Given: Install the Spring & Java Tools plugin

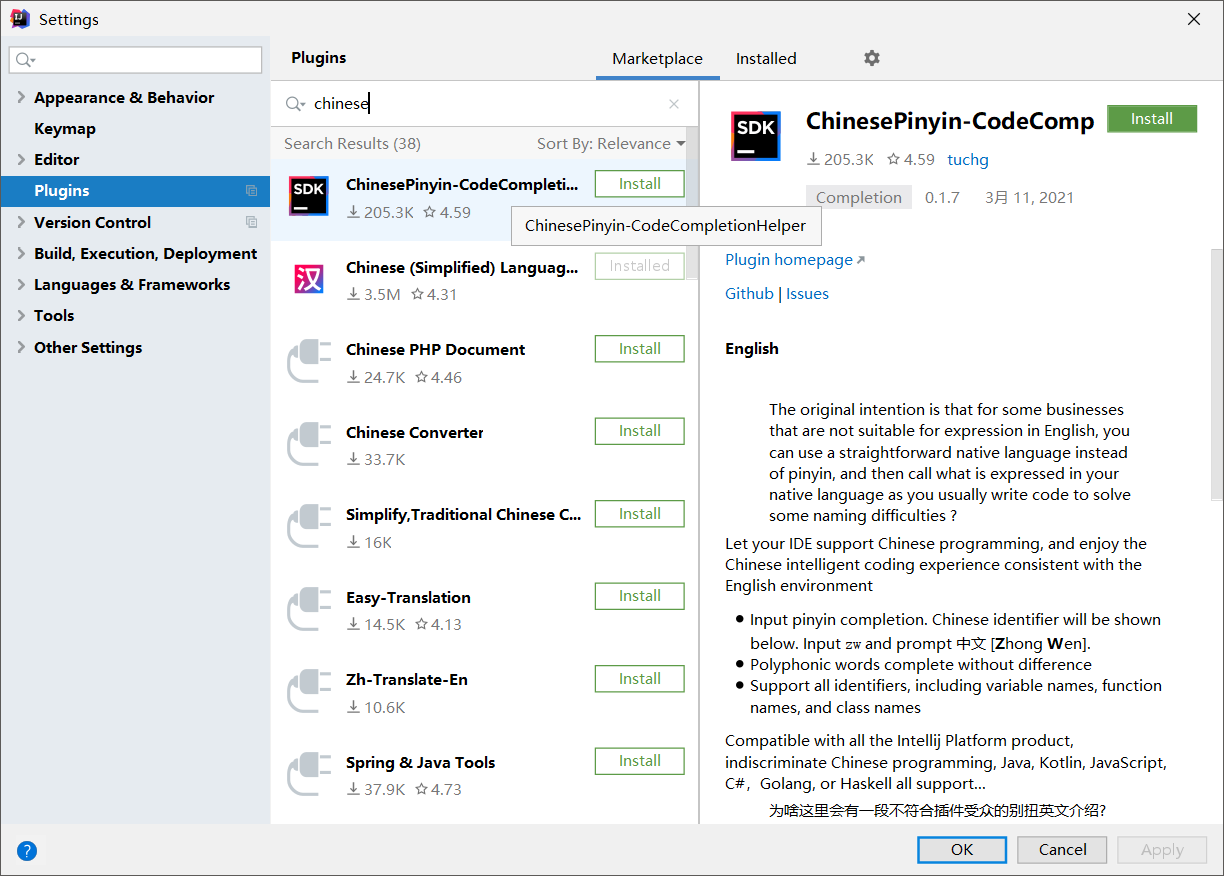Looking at the screenshot, I should [x=640, y=761].
